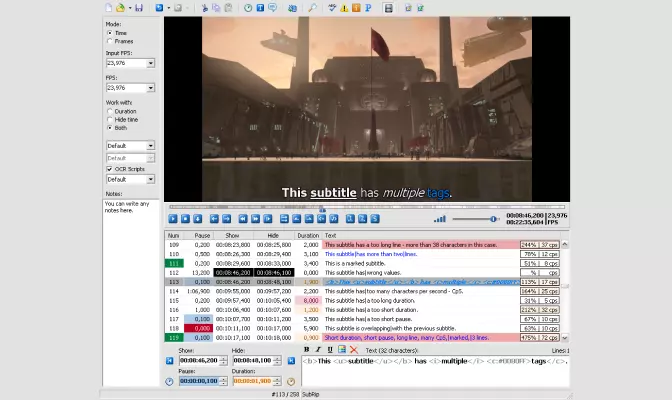Screen dimensions: 672x400
Task: Select subtitle row 109 too long line
Action: tap(362, 245)
